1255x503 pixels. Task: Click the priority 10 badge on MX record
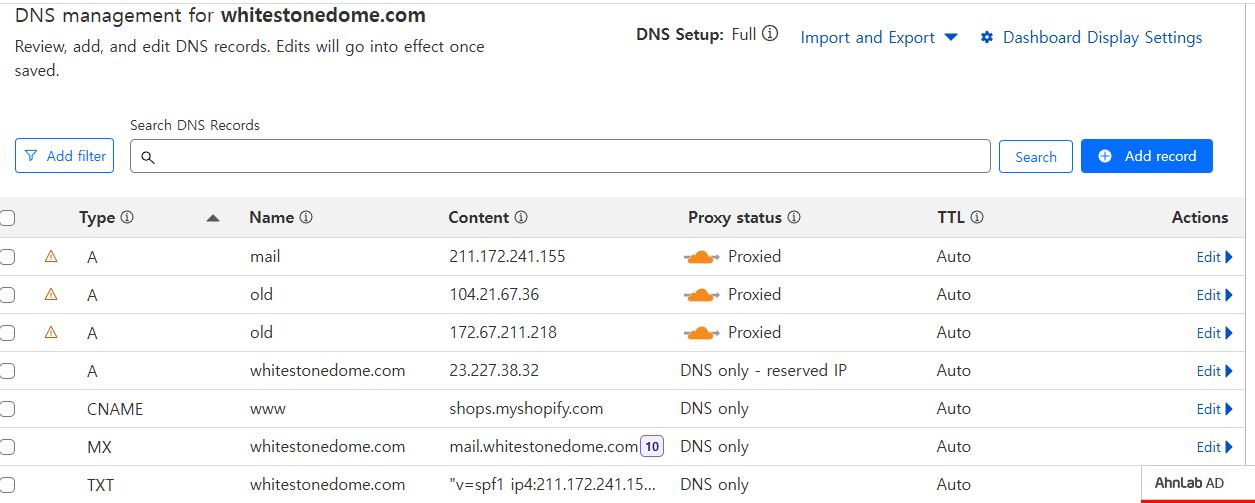(x=652, y=447)
